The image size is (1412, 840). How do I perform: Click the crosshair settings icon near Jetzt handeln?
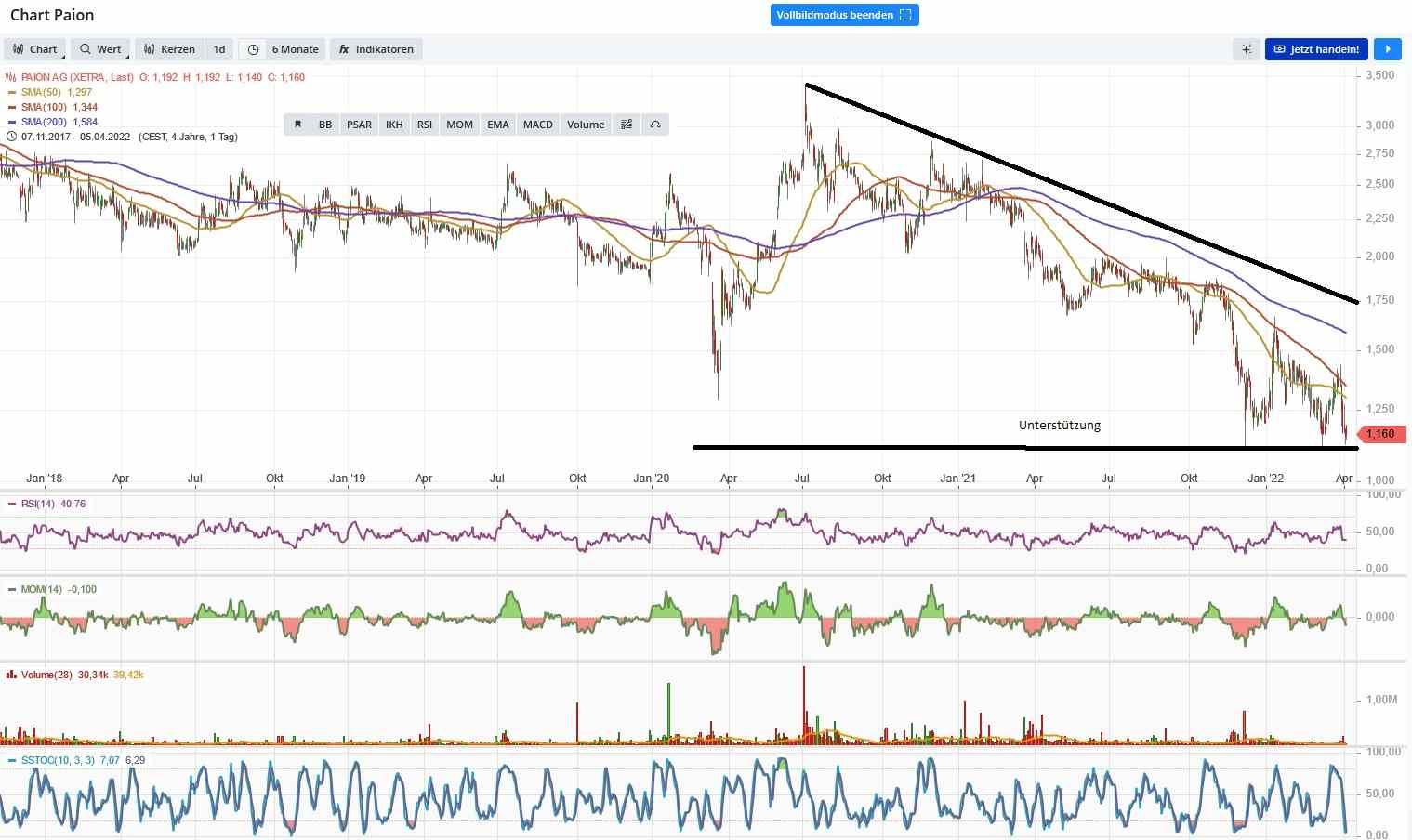point(1247,49)
